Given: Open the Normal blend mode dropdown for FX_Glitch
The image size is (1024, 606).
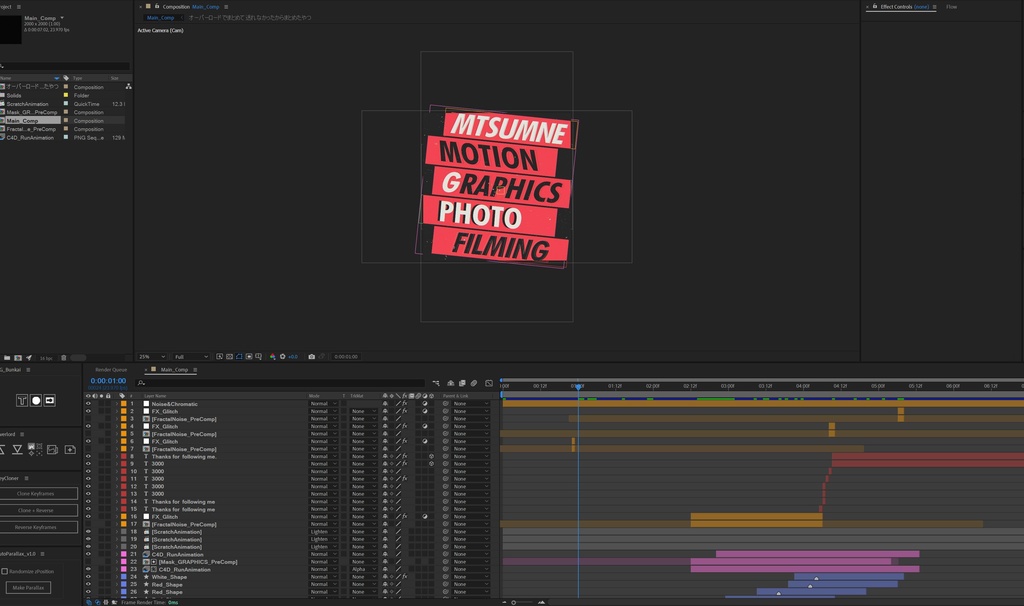Looking at the screenshot, I should (318, 411).
